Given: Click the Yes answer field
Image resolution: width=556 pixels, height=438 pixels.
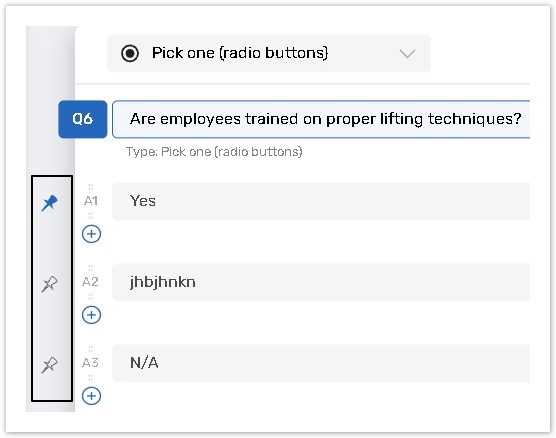Looking at the screenshot, I should coord(321,201).
